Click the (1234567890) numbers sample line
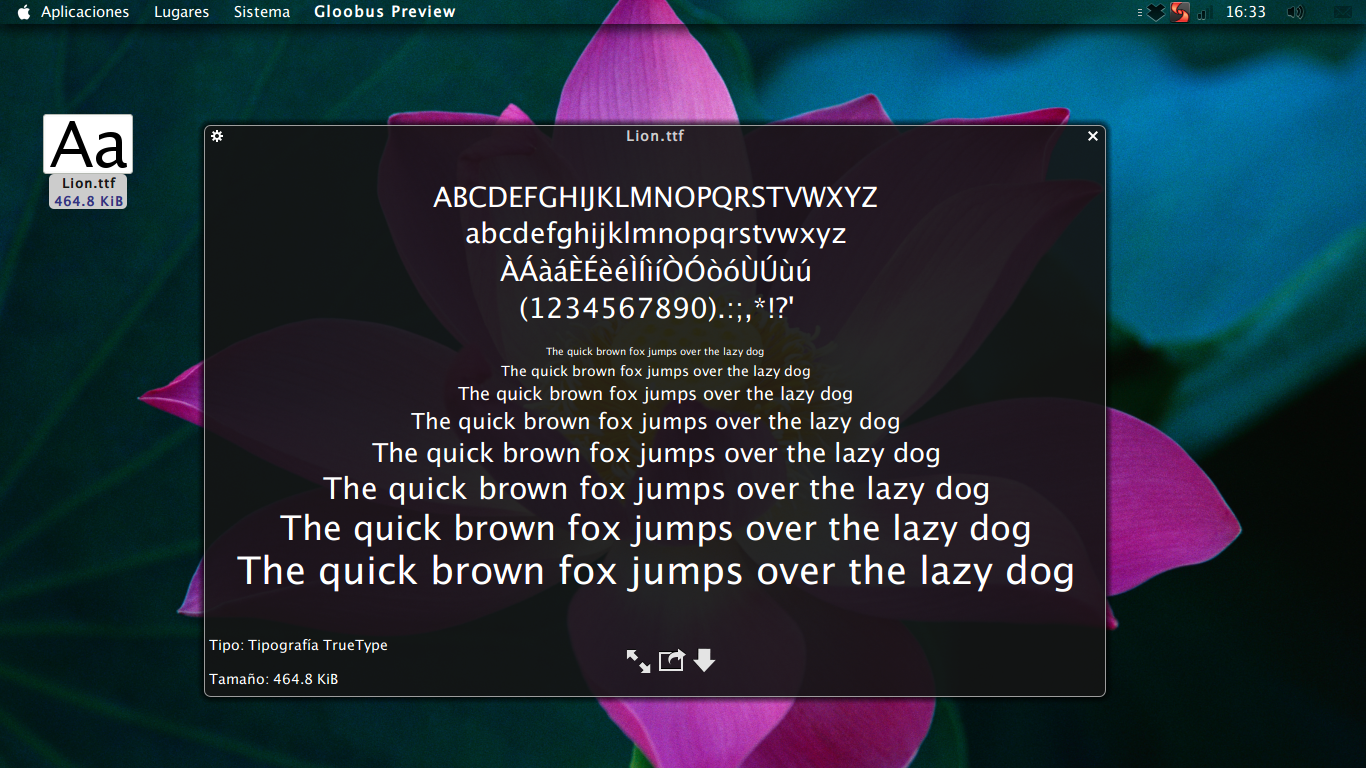Viewport: 1366px width, 768px height. [655, 308]
